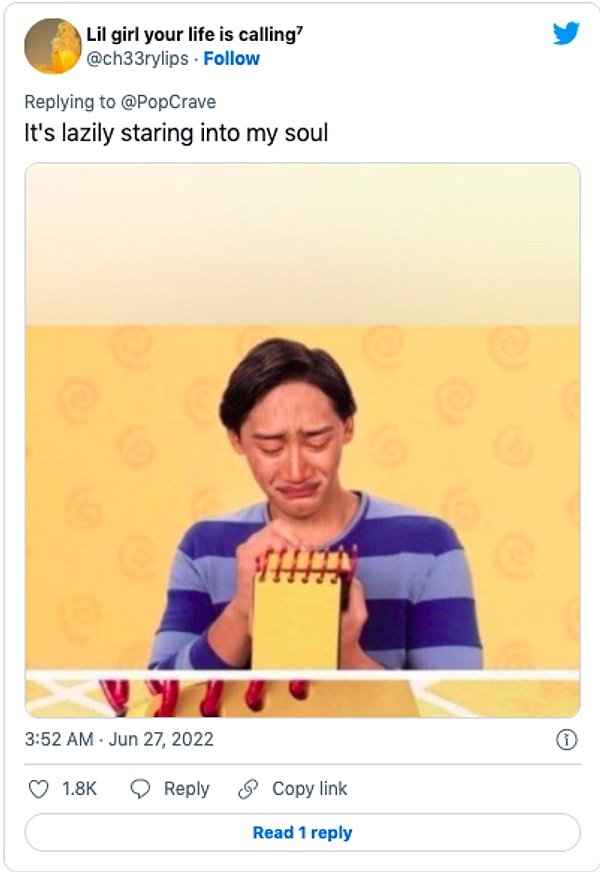The image size is (600, 872).
Task: Open the user's round profile avatar
Action: (52, 46)
